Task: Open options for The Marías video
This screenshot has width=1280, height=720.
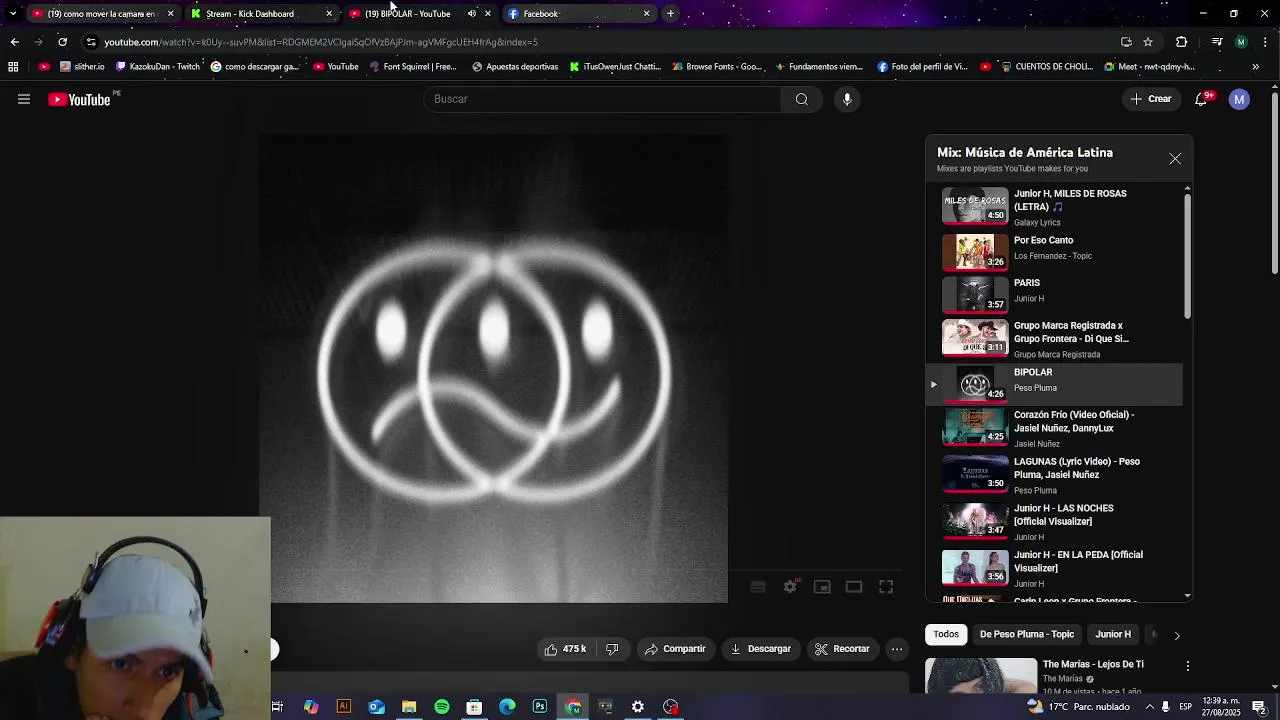Action: coord(1187,666)
